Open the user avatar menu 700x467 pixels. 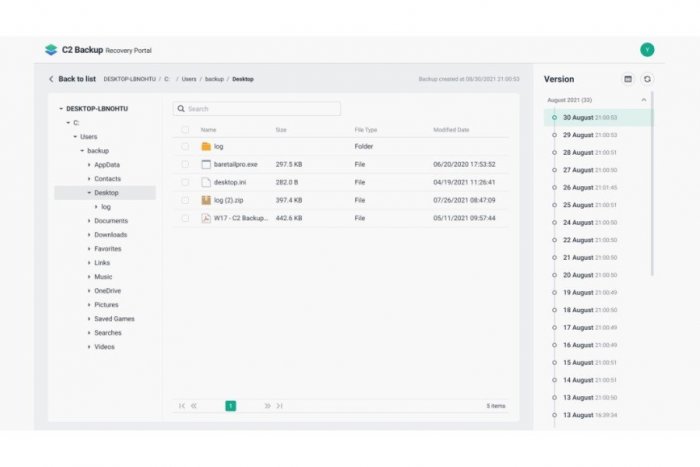point(647,49)
